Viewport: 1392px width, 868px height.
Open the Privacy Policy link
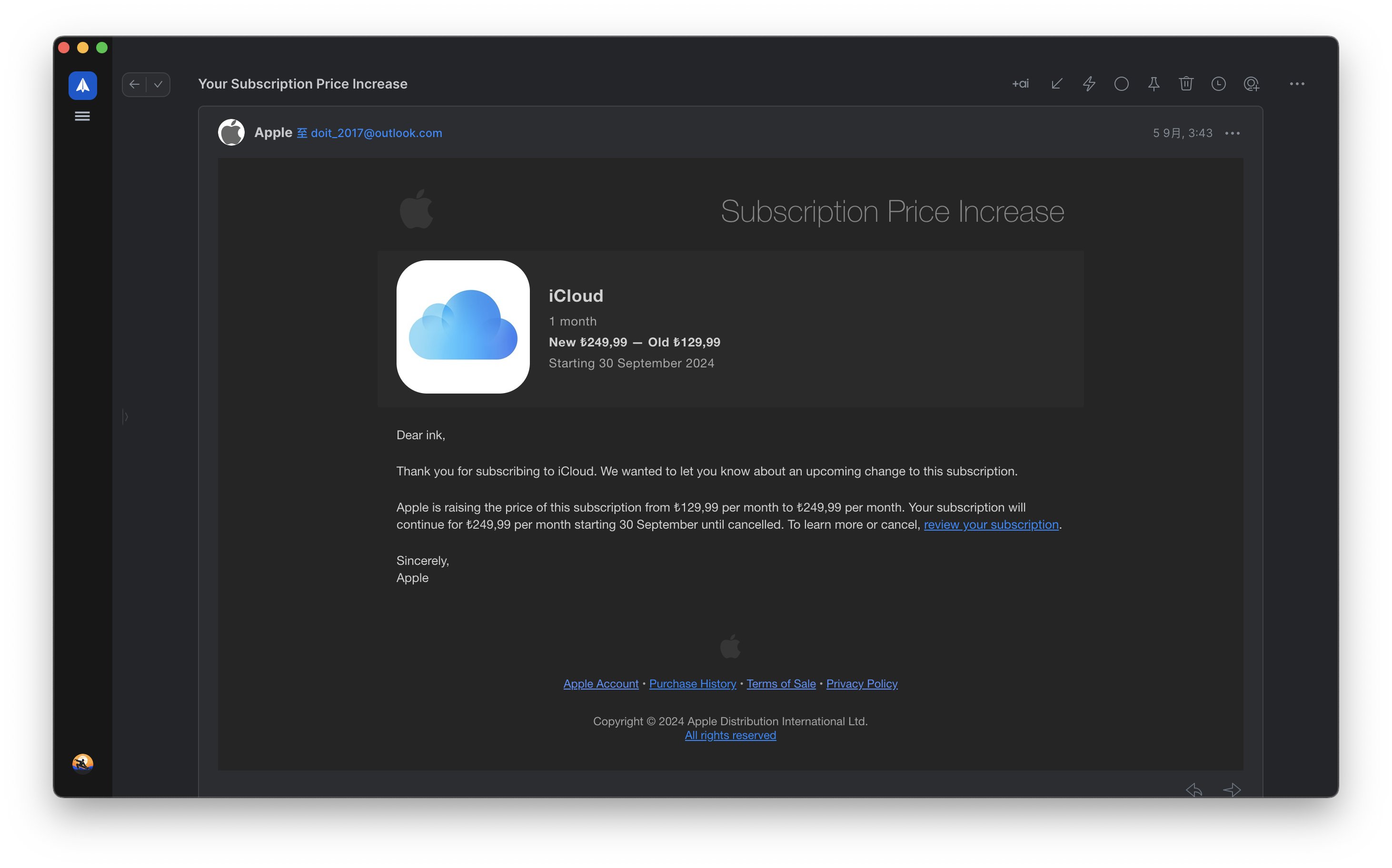862,684
